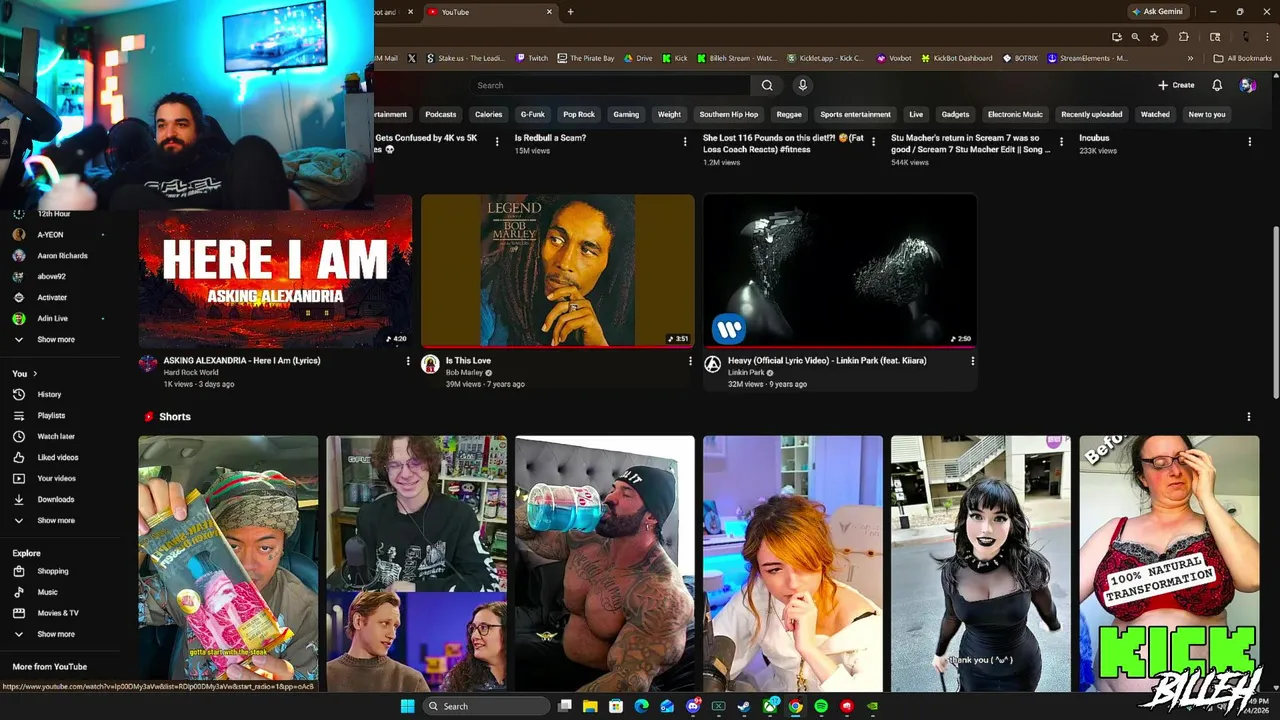This screenshot has width=1280, height=720.
Task: Open the YouTube account avatar menu
Action: pyautogui.click(x=1247, y=85)
